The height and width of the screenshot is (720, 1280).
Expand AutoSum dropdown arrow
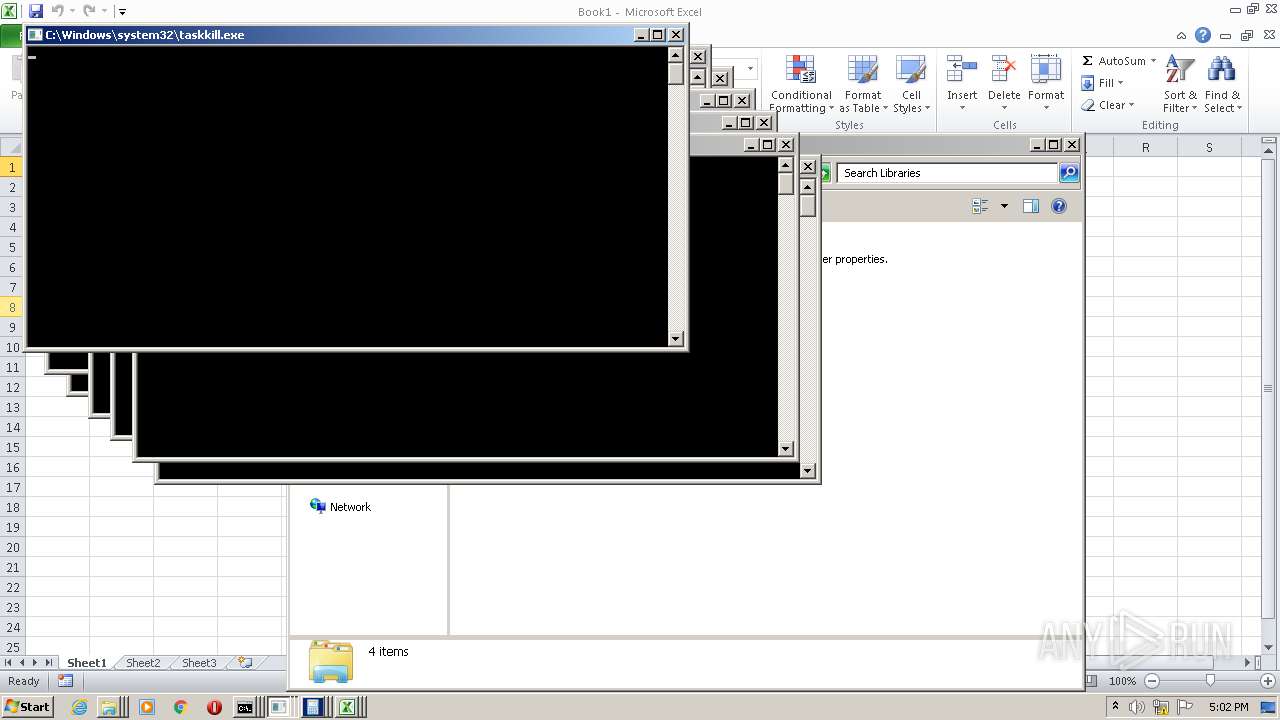[1153, 61]
